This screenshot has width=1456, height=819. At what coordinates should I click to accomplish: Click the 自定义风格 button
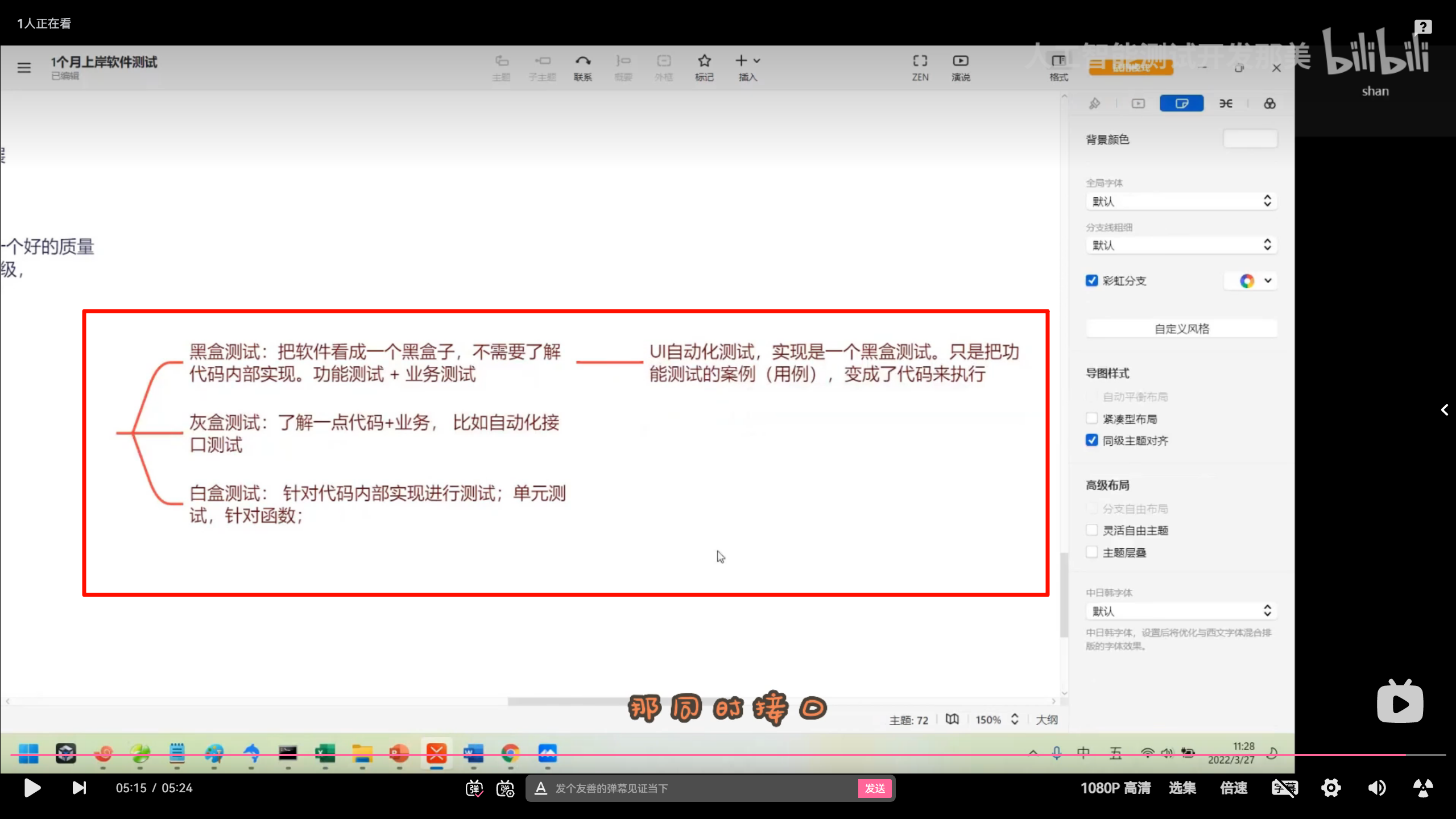(1182, 329)
